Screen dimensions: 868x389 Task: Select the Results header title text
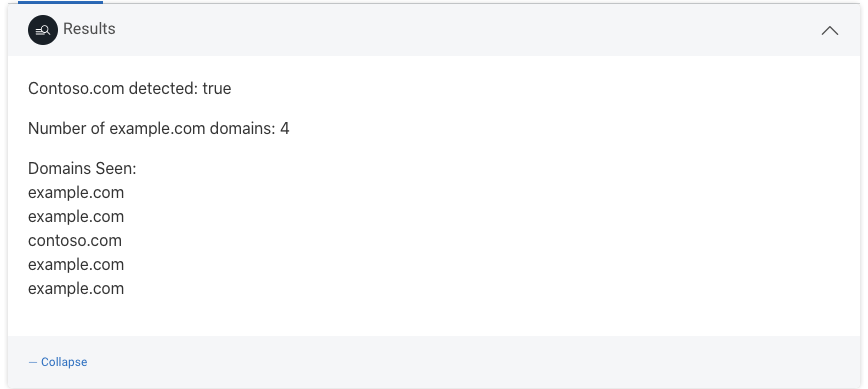pyautogui.click(x=89, y=29)
